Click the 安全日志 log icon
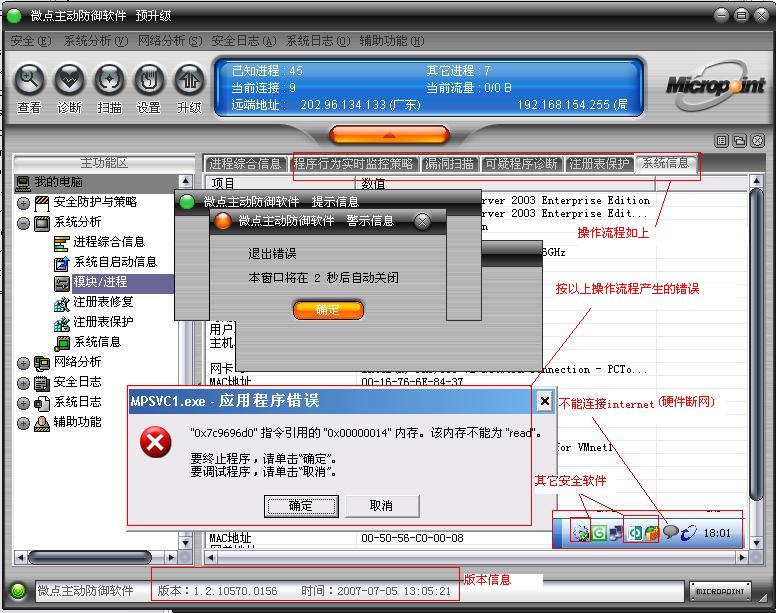Viewport: 776px width, 613px height. tap(42, 383)
